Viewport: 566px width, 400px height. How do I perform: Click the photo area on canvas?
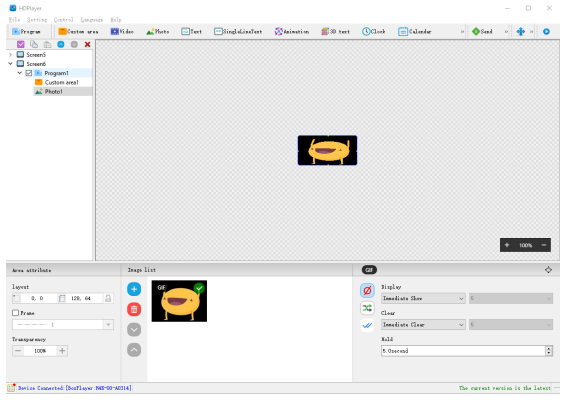327,150
